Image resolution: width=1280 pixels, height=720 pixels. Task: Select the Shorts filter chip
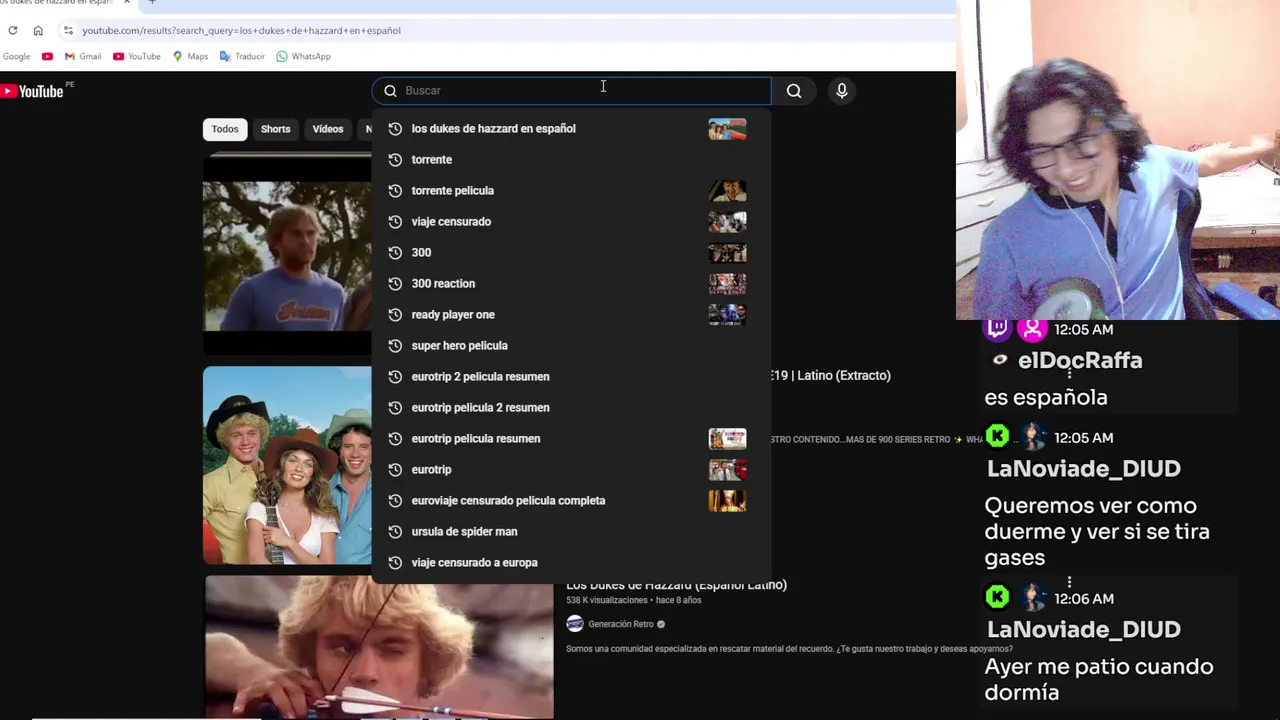(275, 129)
